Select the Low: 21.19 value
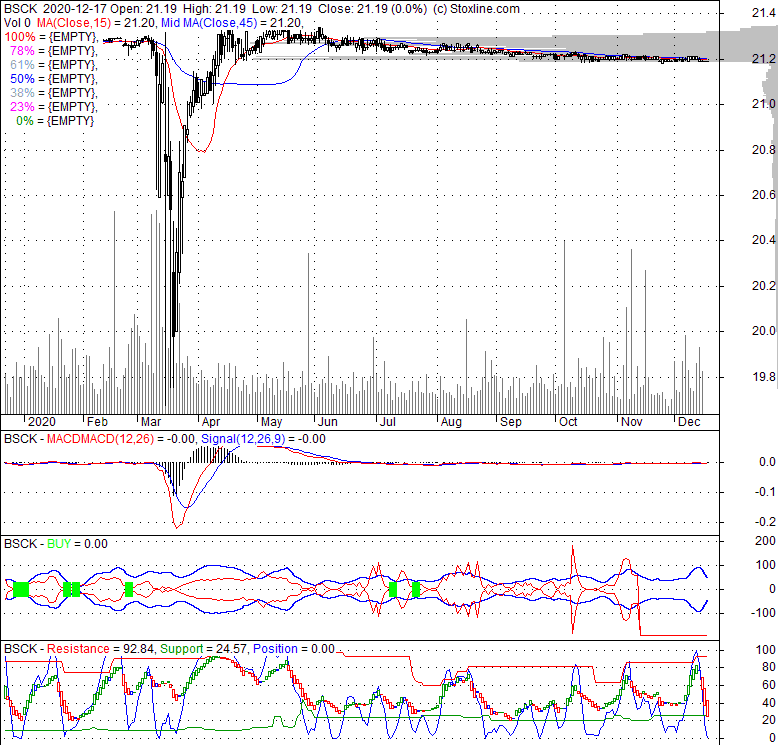The image size is (780, 745). pyautogui.click(x=282, y=9)
